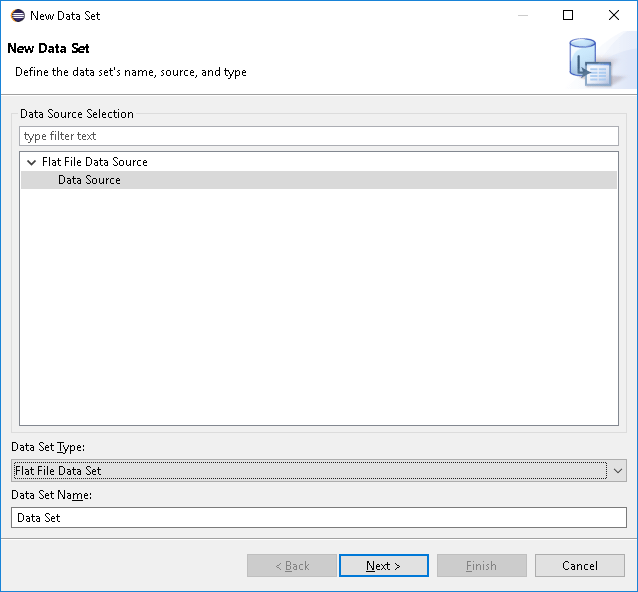Image resolution: width=638 pixels, height=592 pixels.
Task: Click empty area in data source tree
Action: click(x=319, y=305)
